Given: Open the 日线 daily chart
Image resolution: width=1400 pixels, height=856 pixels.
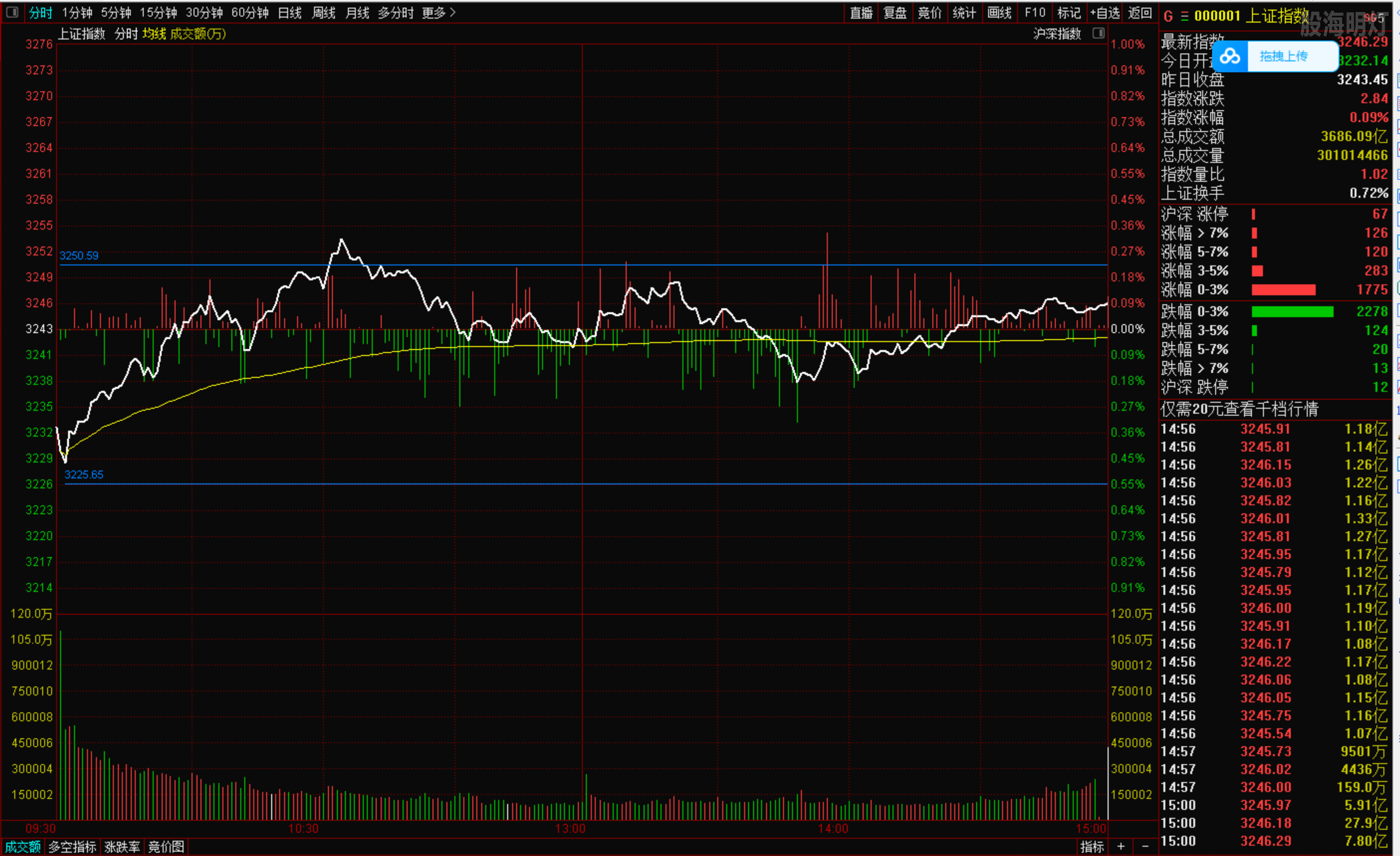Looking at the screenshot, I should point(289,13).
